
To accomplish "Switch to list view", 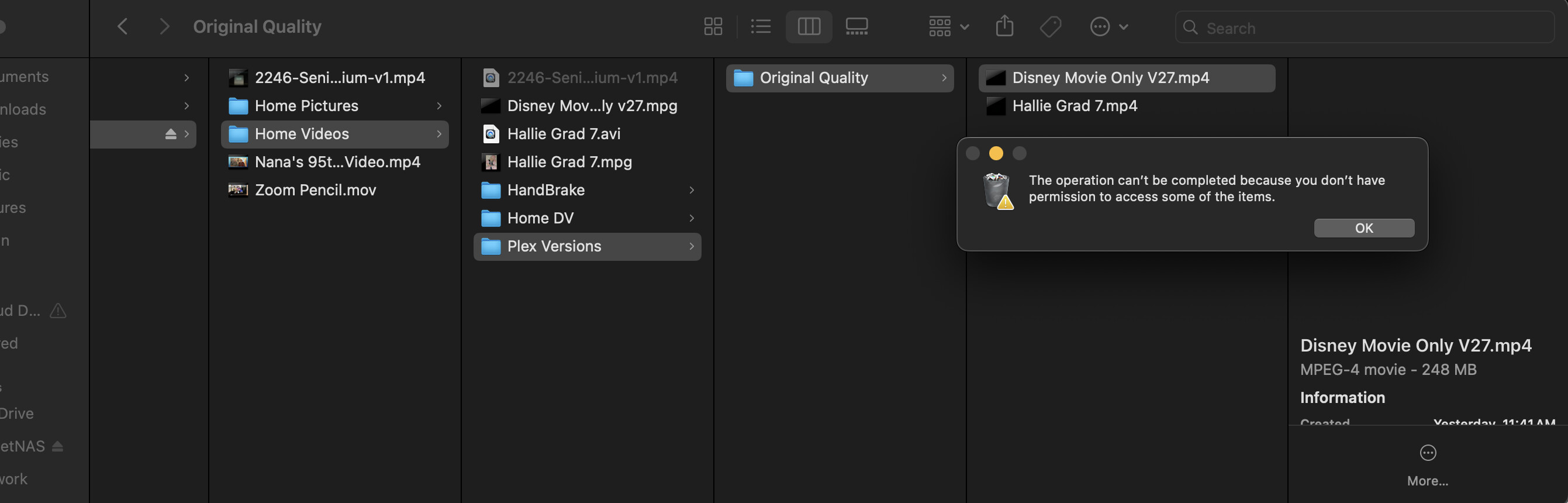I will (760, 27).
